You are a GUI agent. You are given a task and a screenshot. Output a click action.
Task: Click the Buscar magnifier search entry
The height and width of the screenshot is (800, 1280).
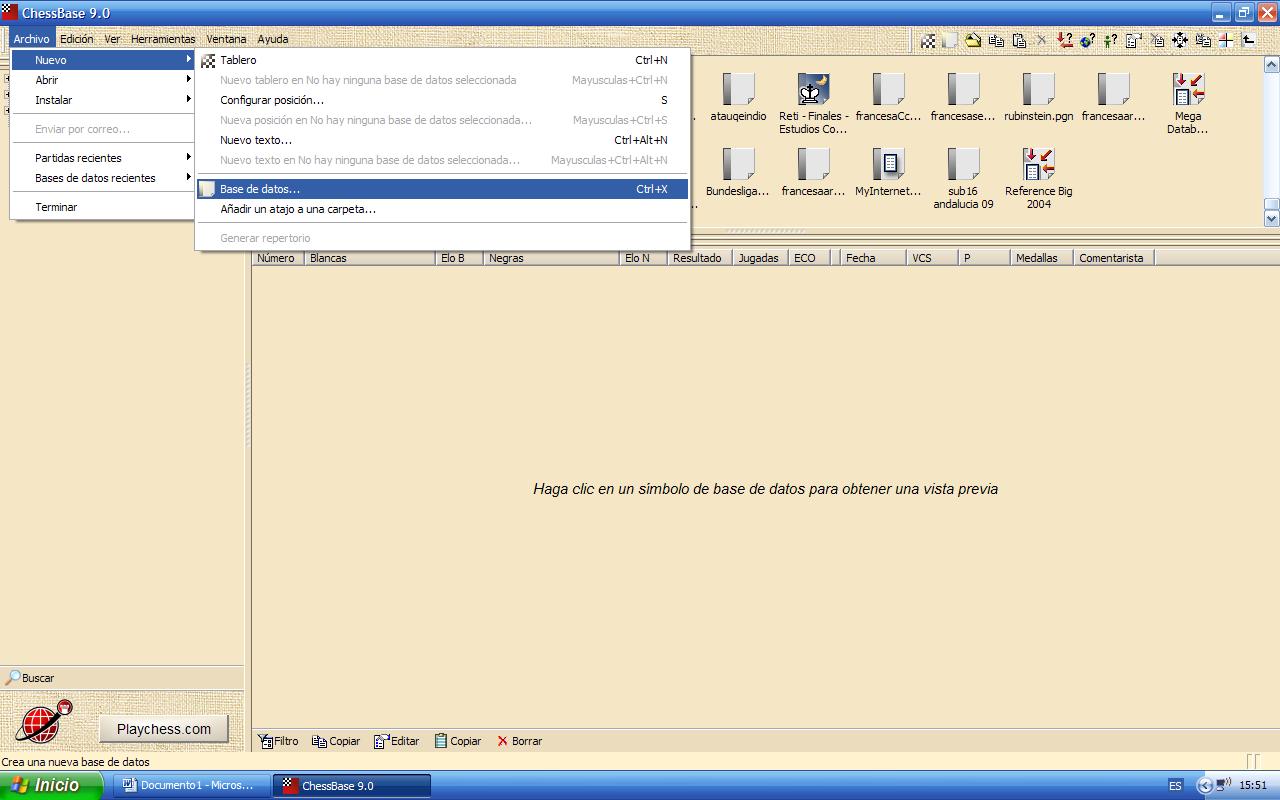click(30, 678)
